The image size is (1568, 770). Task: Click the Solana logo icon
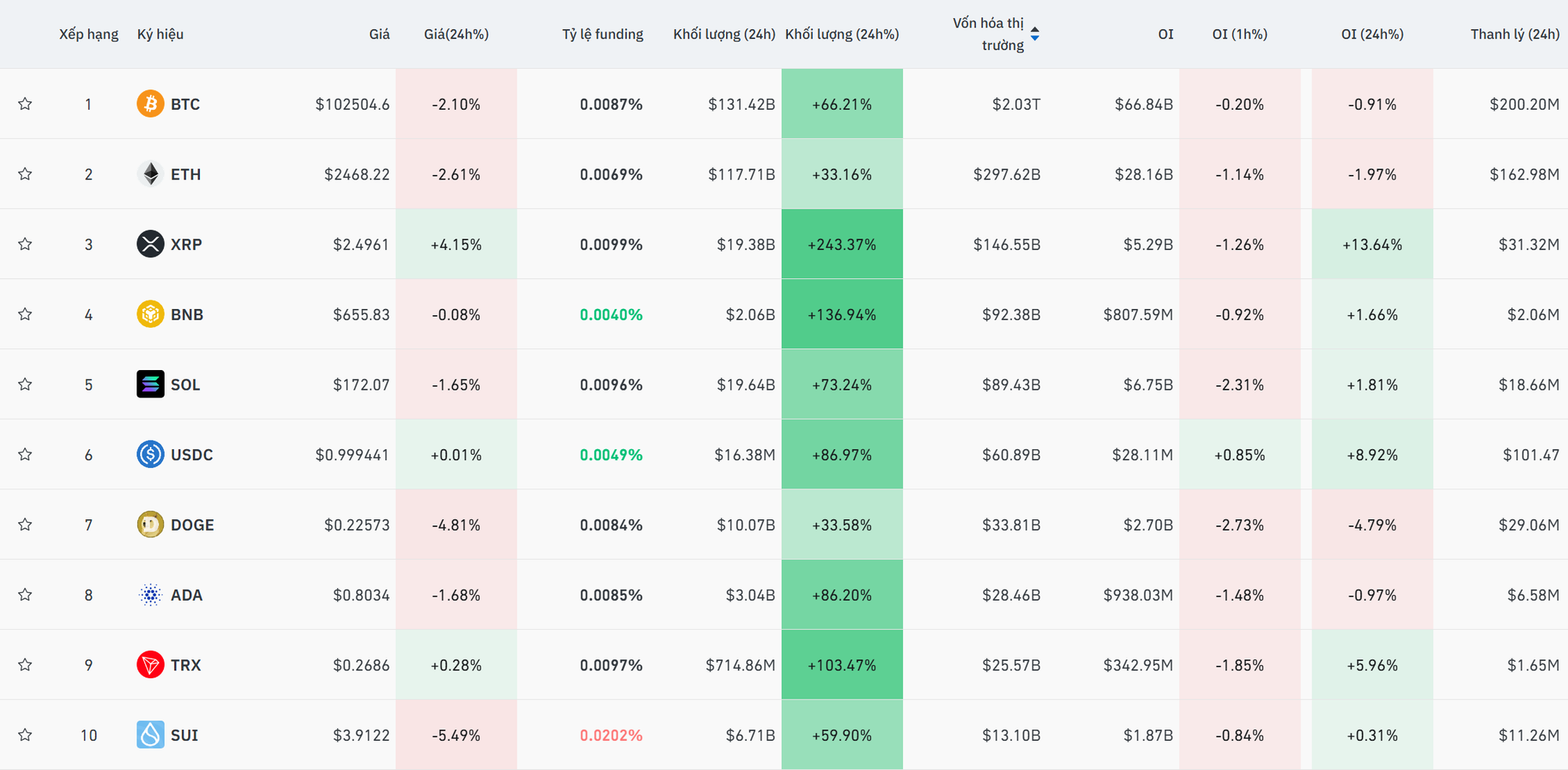[x=151, y=384]
